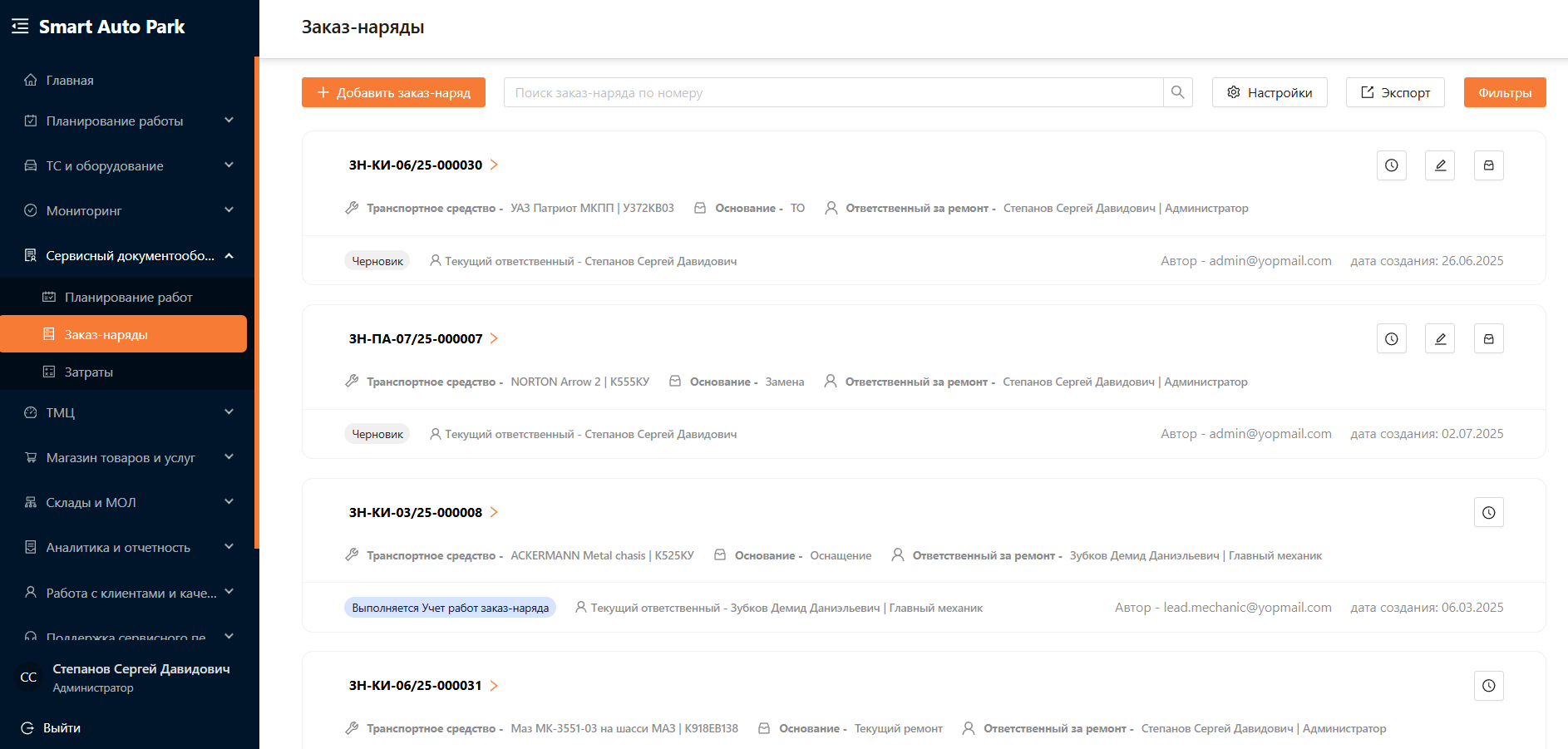Focus the order number search field
This screenshot has height=749, width=1568.
tap(832, 92)
